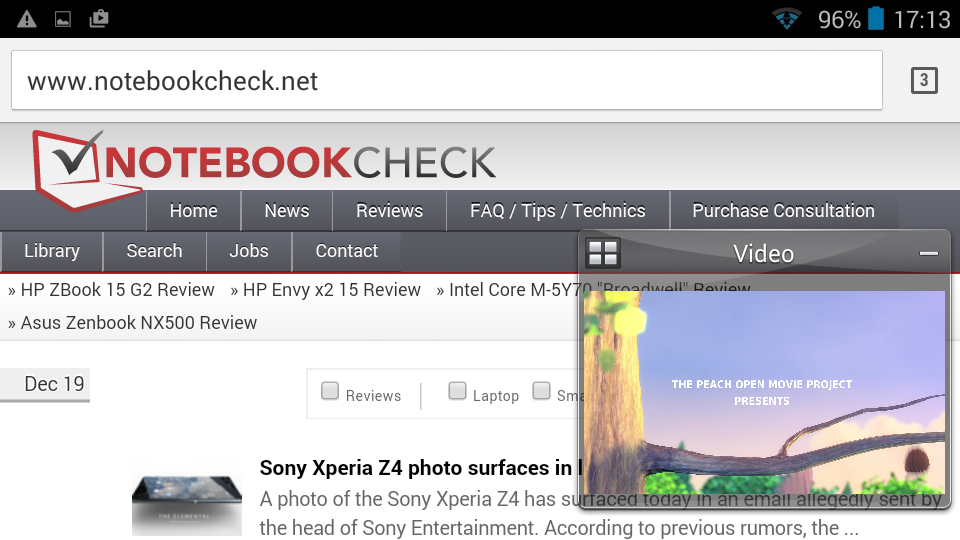This screenshot has height=540, width=960.
Task: Open the Library menu item
Action: (x=52, y=251)
